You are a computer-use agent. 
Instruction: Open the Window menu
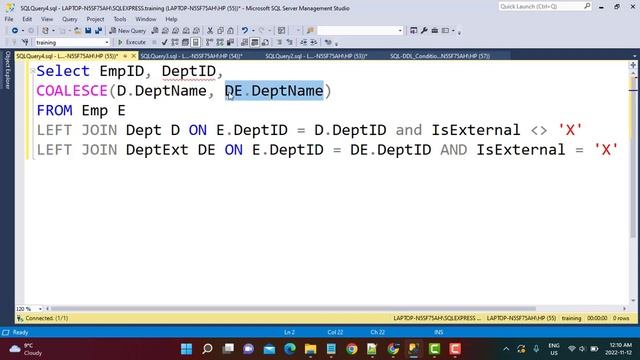[146, 19]
